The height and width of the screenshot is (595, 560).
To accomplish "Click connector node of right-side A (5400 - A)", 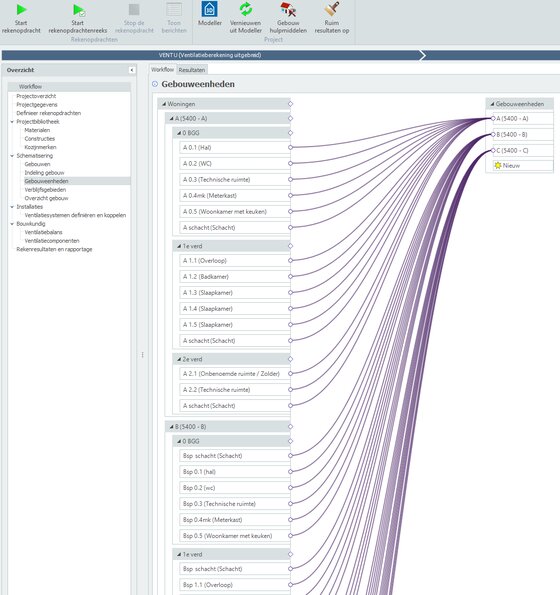I will [493, 118].
